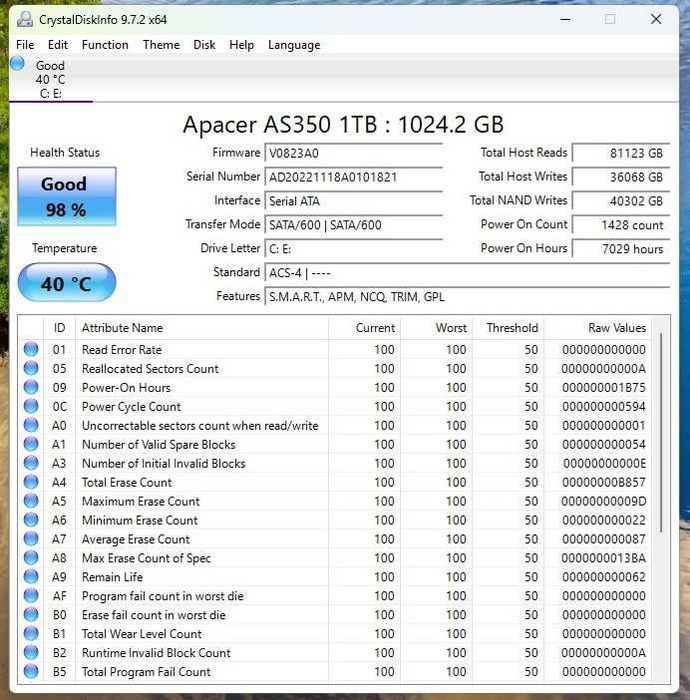Click the Power On Count value 1428 count
Image resolution: width=690 pixels, height=700 pixels.
(x=621, y=225)
